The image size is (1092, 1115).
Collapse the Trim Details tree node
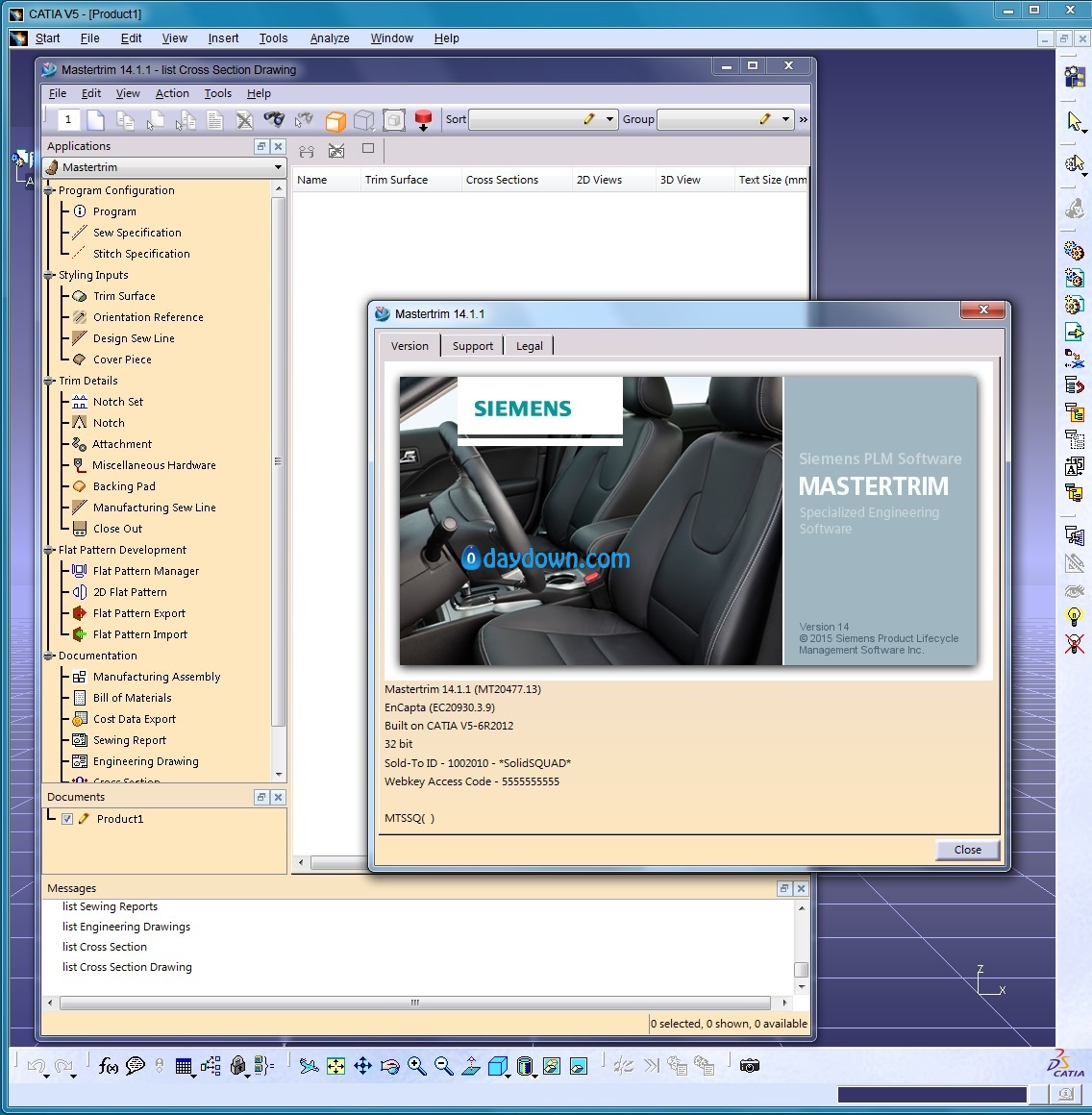(x=49, y=381)
